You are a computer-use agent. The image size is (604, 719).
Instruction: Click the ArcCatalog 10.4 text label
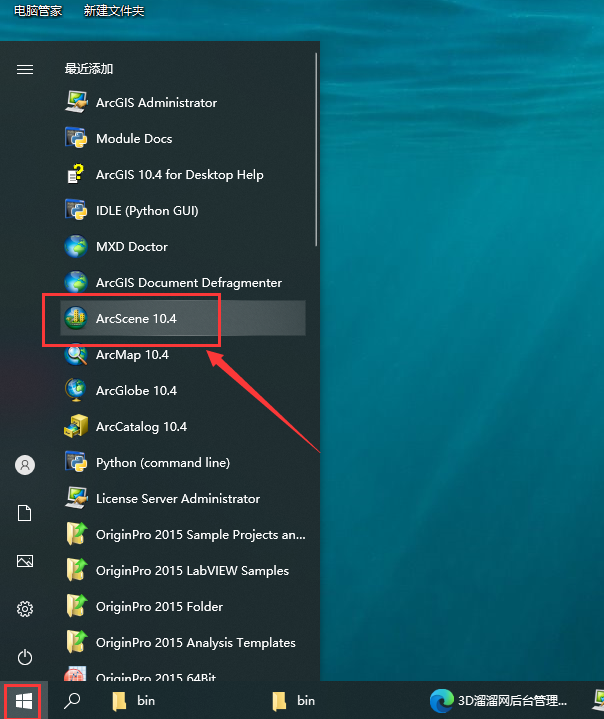point(141,427)
